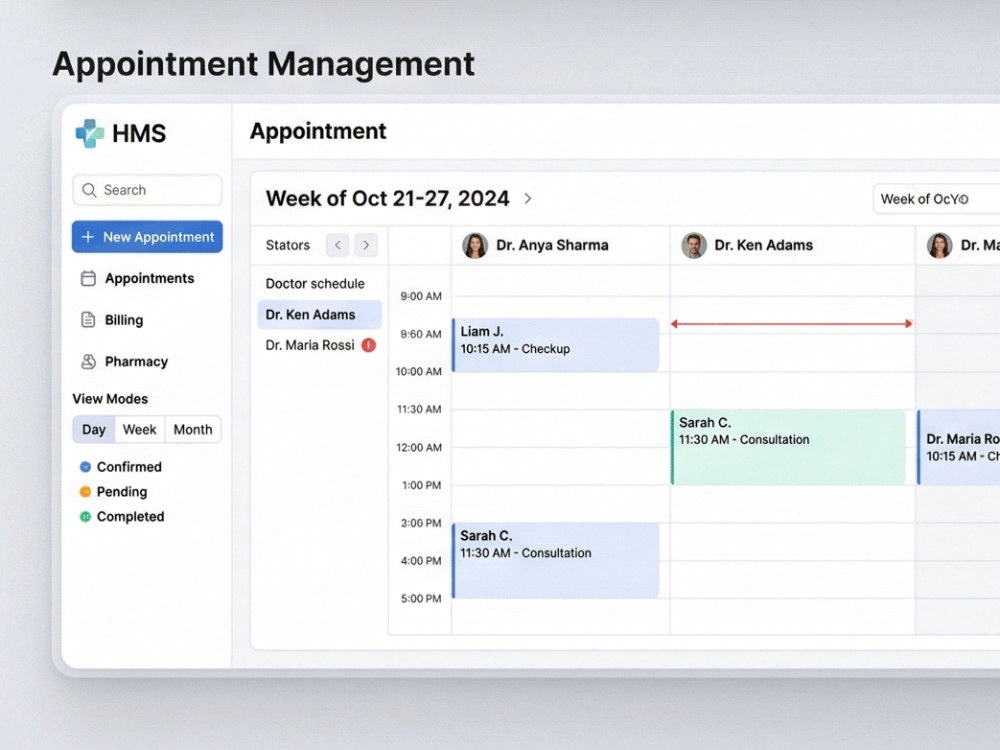Click the calendar icon beside Appointments

coord(88,278)
